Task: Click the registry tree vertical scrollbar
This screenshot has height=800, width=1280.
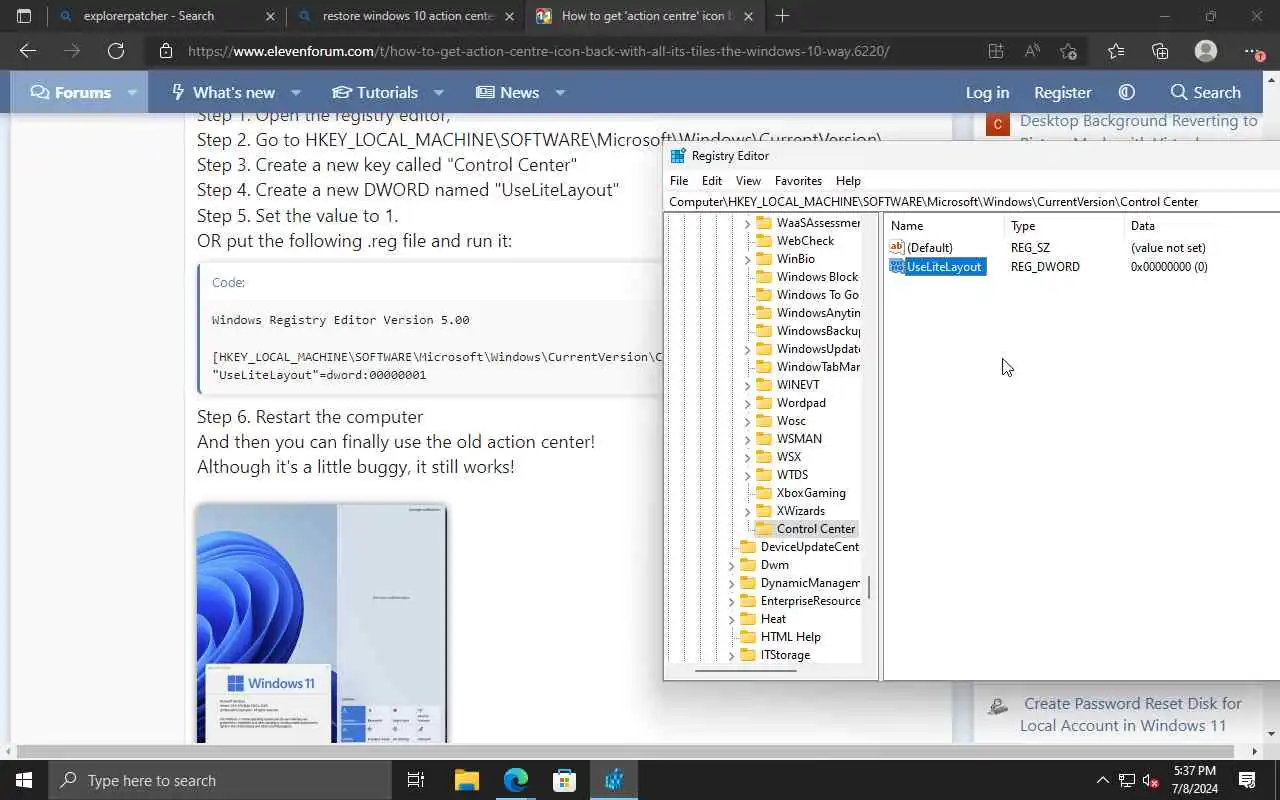Action: click(x=868, y=587)
